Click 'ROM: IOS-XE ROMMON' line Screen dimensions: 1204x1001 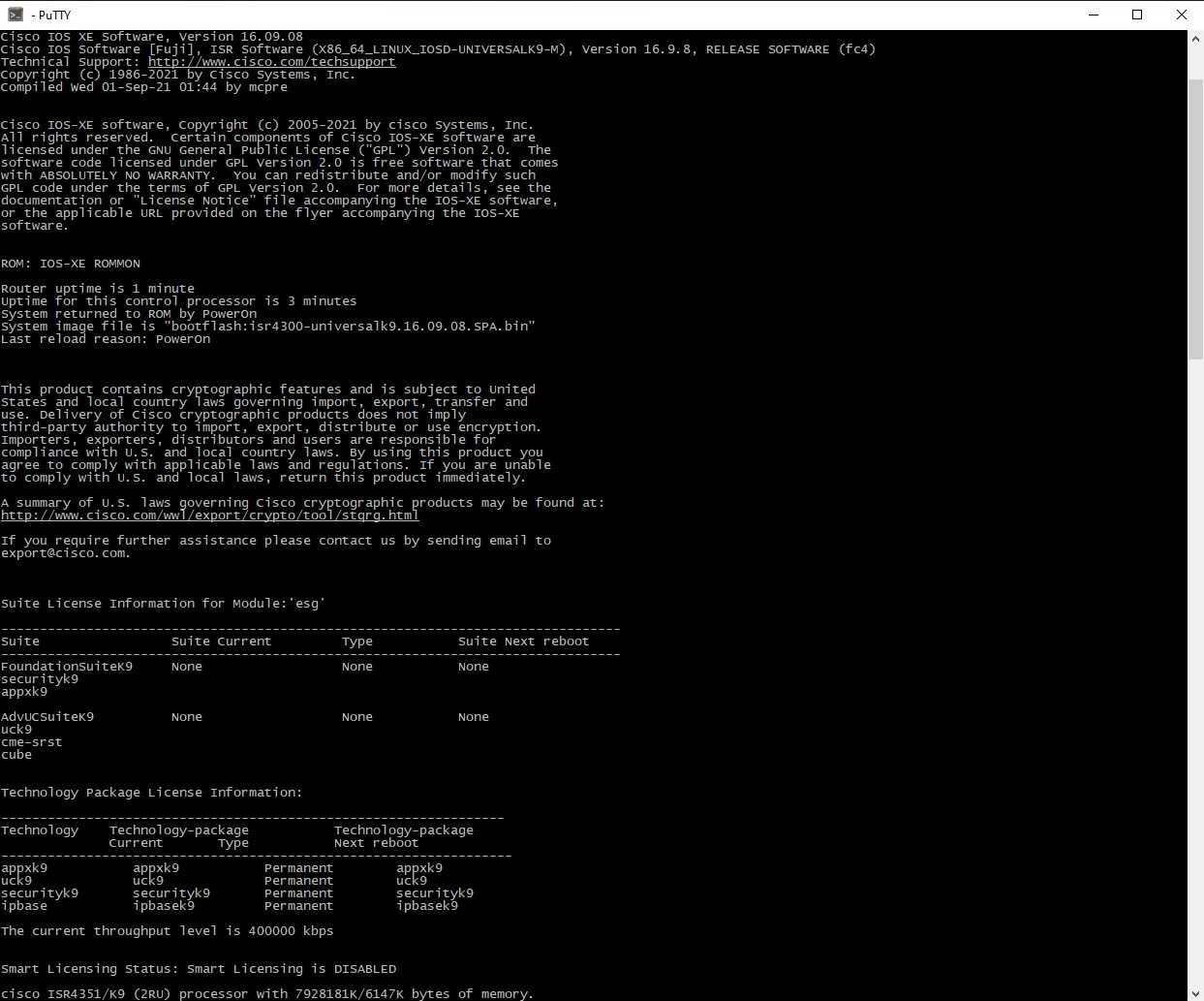tap(71, 264)
